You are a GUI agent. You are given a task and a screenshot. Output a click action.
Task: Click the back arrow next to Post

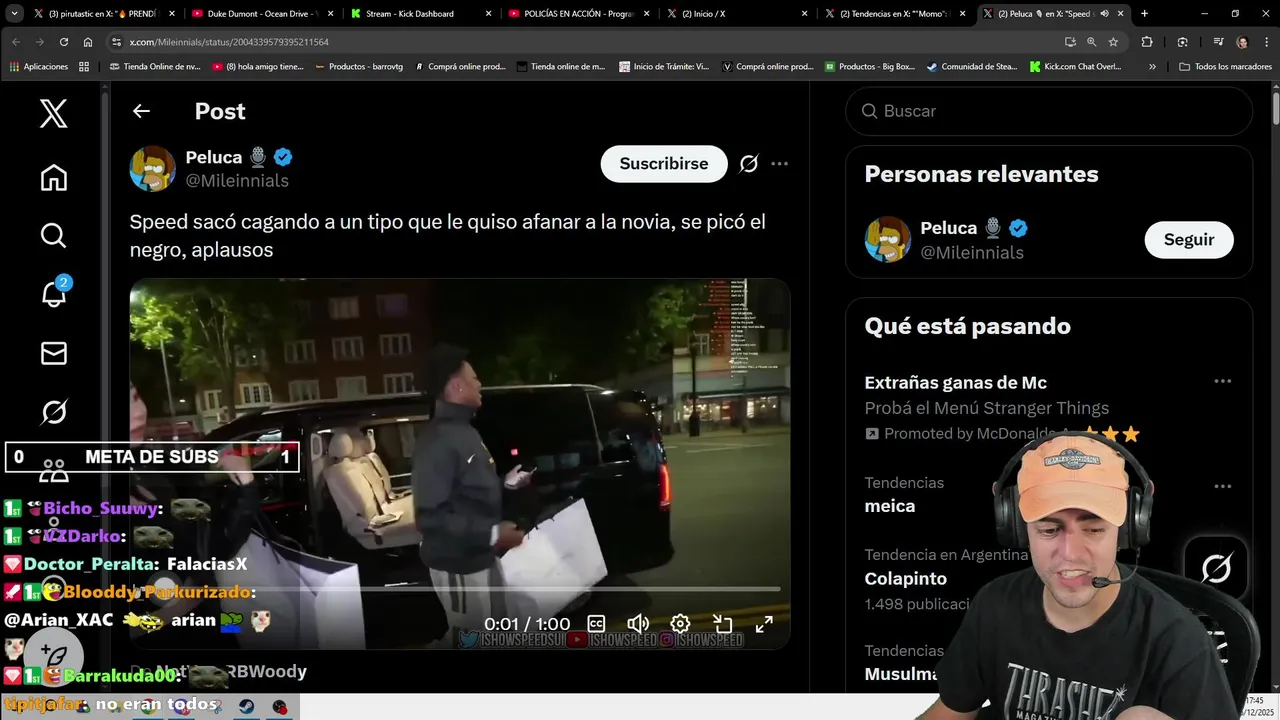tap(141, 111)
